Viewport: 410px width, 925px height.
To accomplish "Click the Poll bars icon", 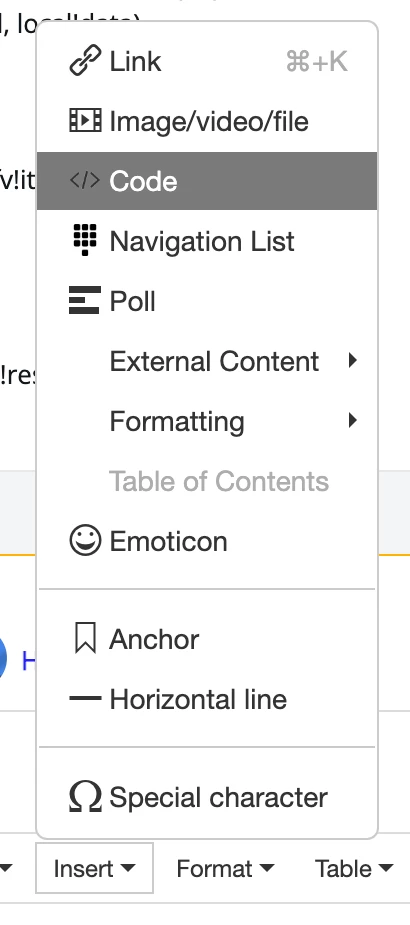I will click(84, 300).
